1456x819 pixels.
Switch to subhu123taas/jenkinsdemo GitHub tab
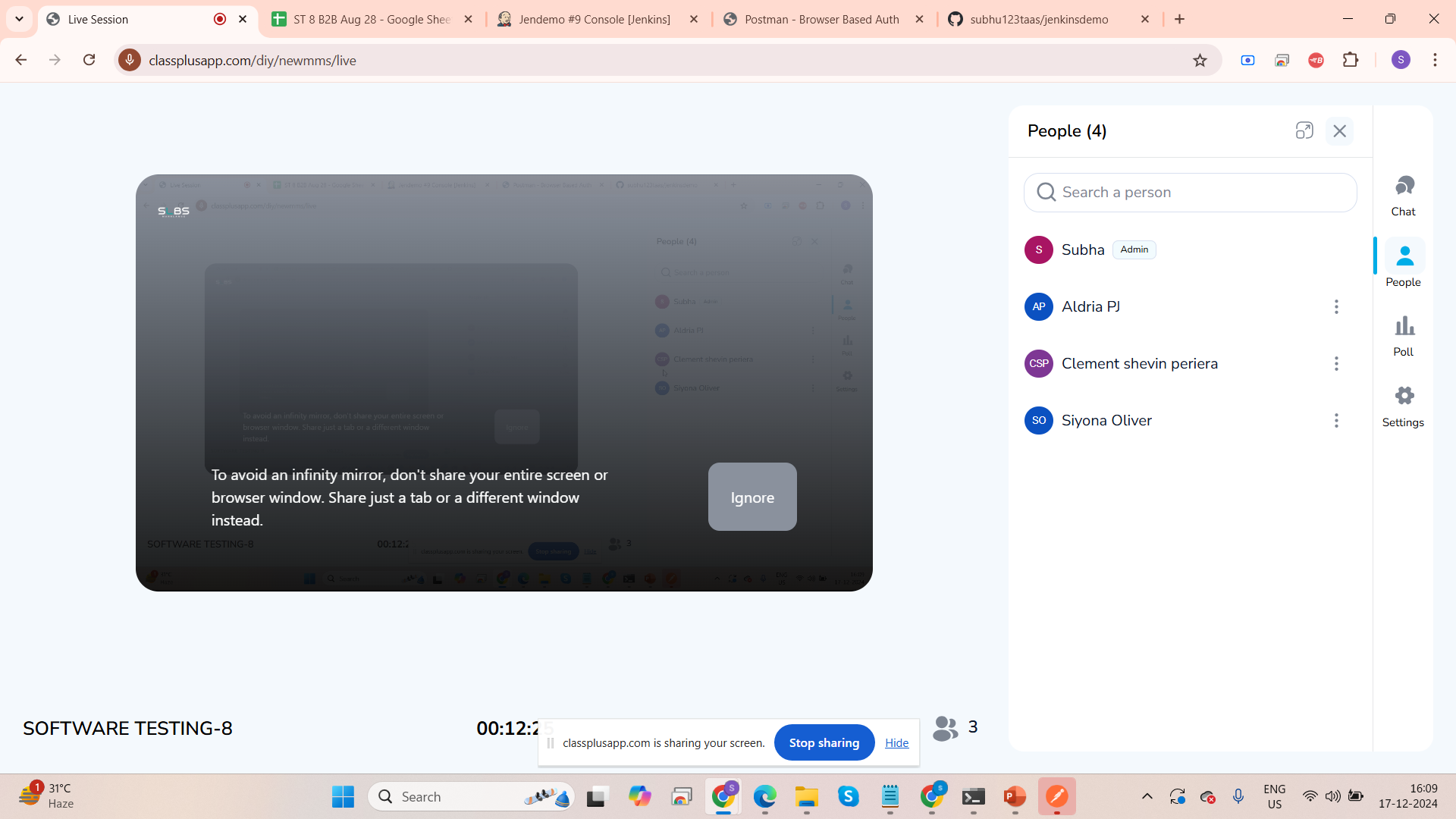coord(1039,20)
